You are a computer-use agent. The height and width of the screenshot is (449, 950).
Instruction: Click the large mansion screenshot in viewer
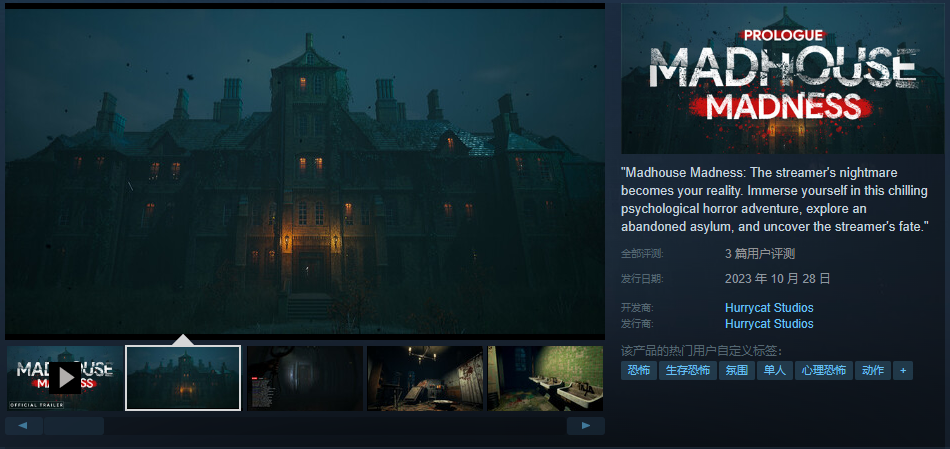305,171
